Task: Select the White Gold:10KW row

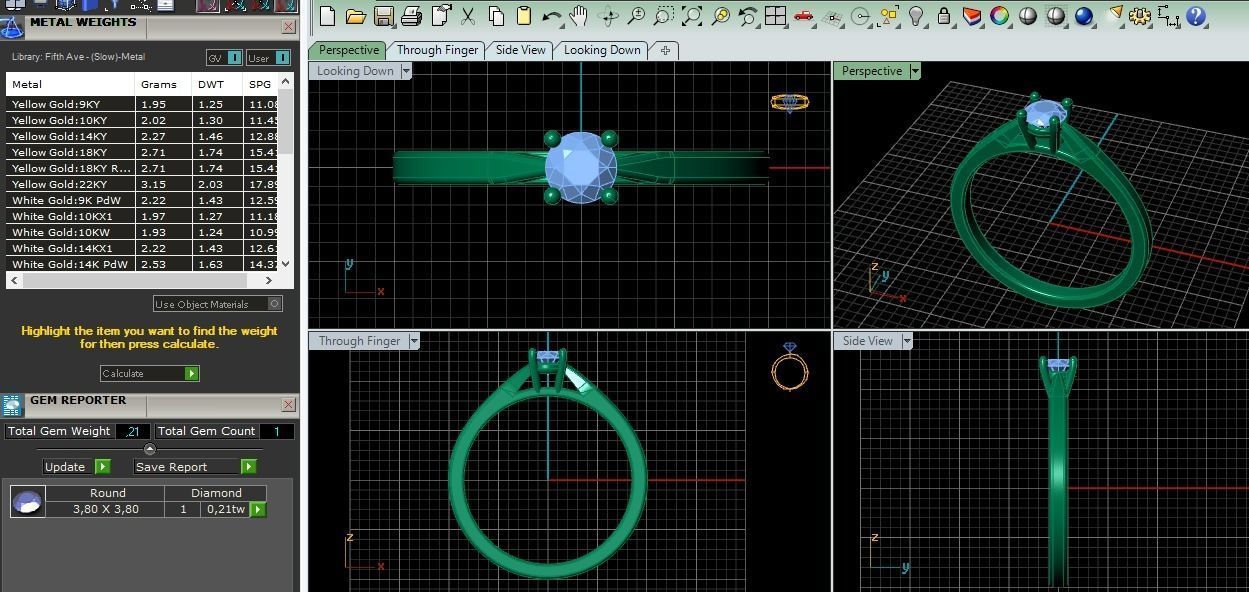Action: [142, 232]
